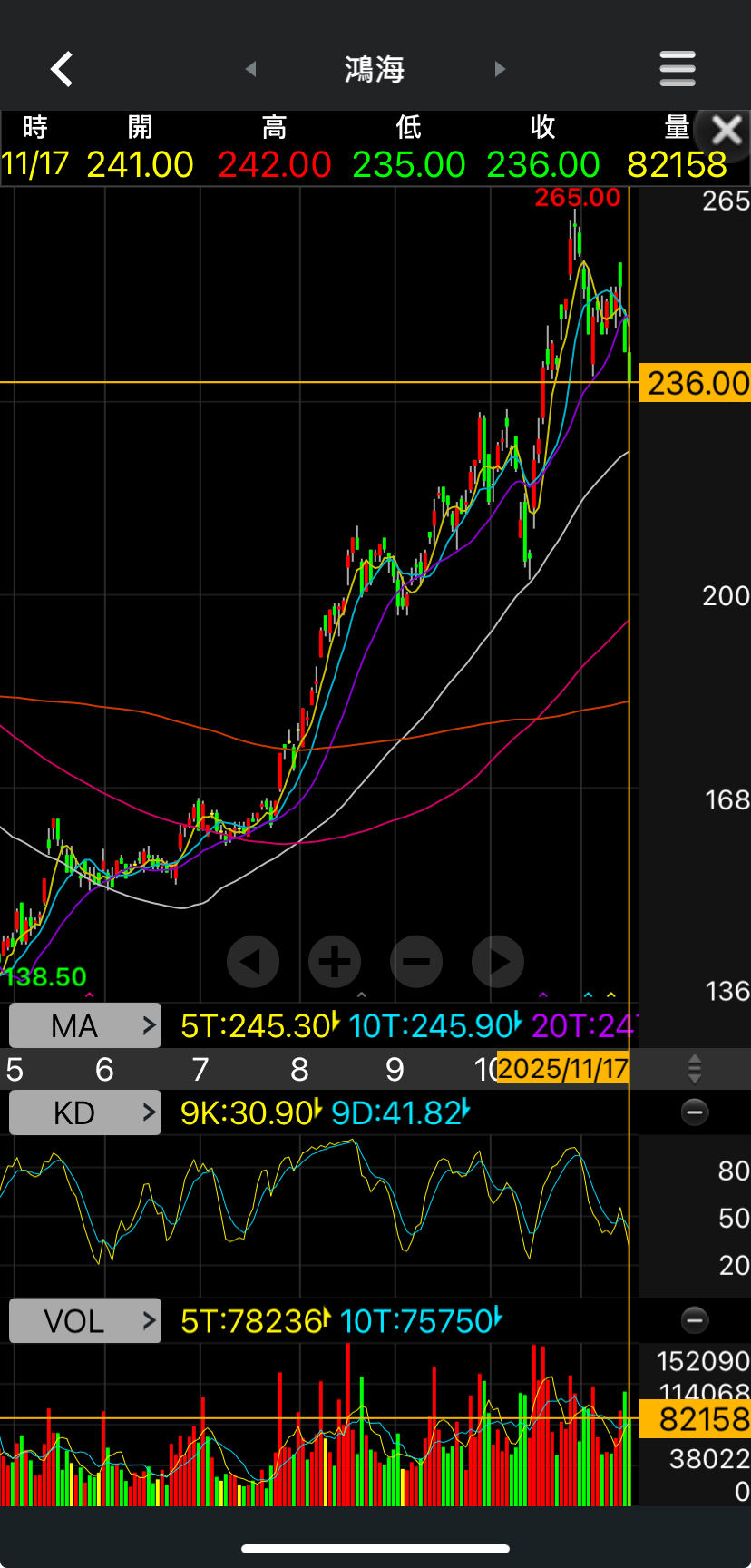Click the 152090 volume axis label
Viewport: 751px width, 1568px height.
click(x=703, y=1361)
